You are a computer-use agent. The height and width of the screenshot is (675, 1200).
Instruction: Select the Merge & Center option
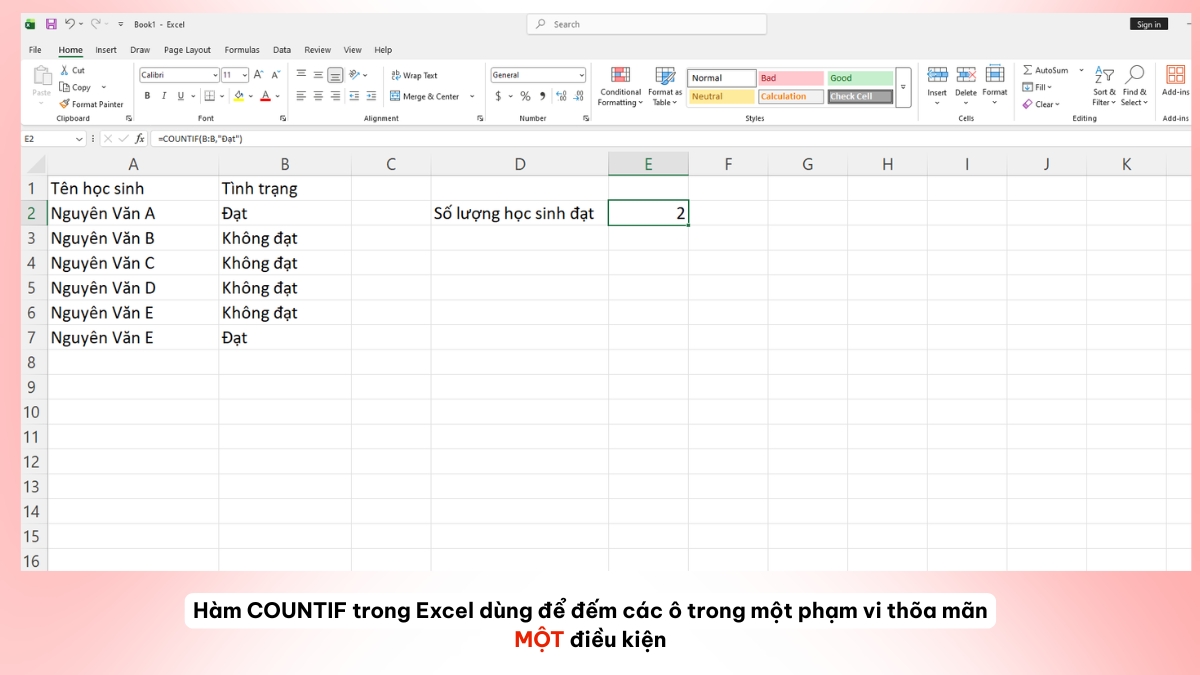click(x=428, y=96)
